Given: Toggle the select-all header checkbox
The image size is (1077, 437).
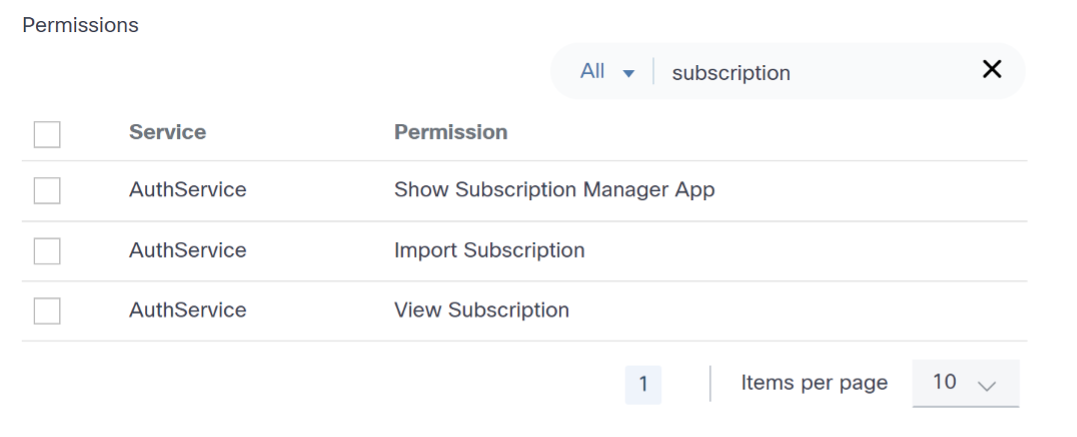Looking at the screenshot, I should click(47, 133).
